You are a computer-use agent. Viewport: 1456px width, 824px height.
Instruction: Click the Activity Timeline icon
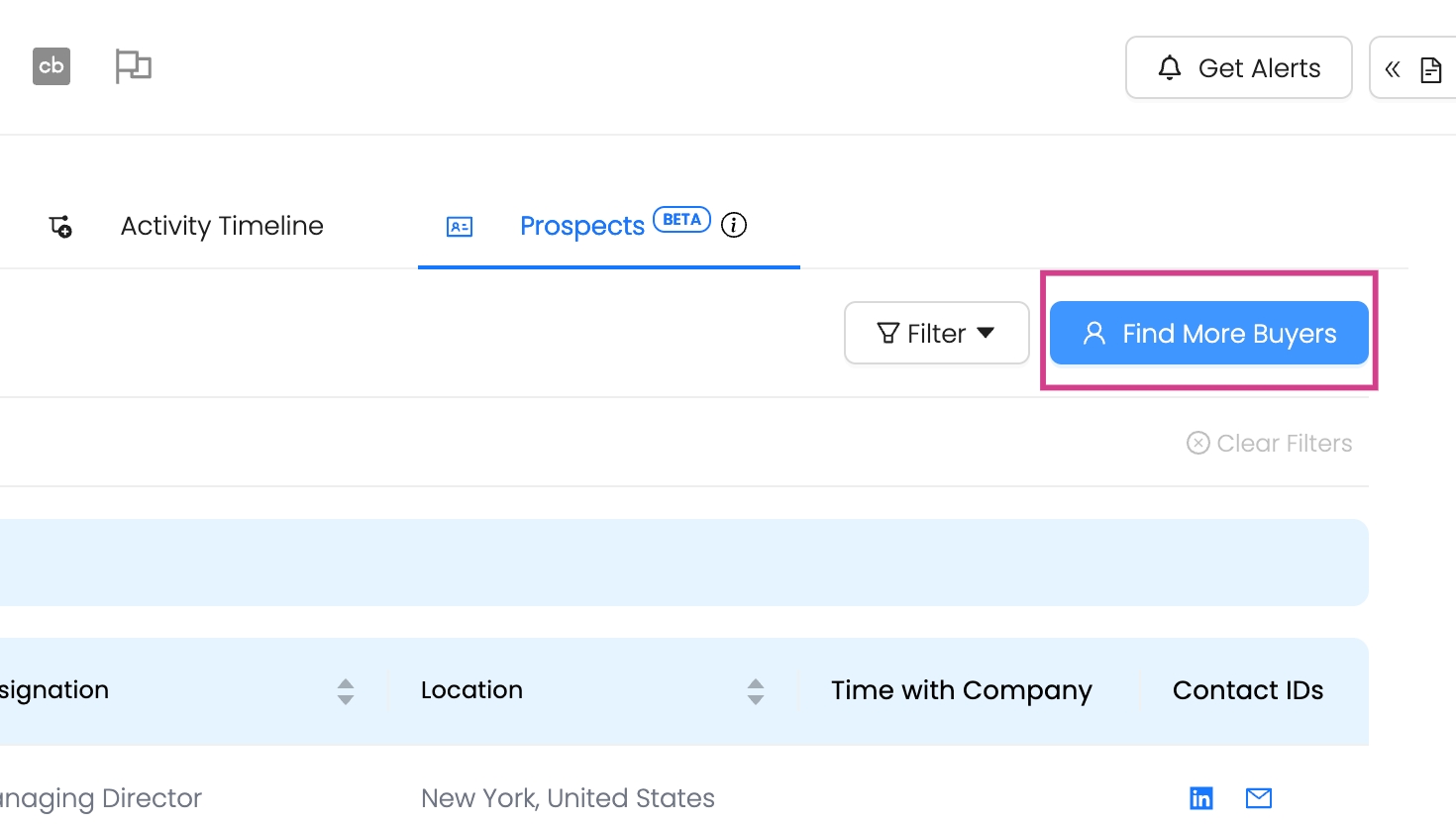point(60,227)
